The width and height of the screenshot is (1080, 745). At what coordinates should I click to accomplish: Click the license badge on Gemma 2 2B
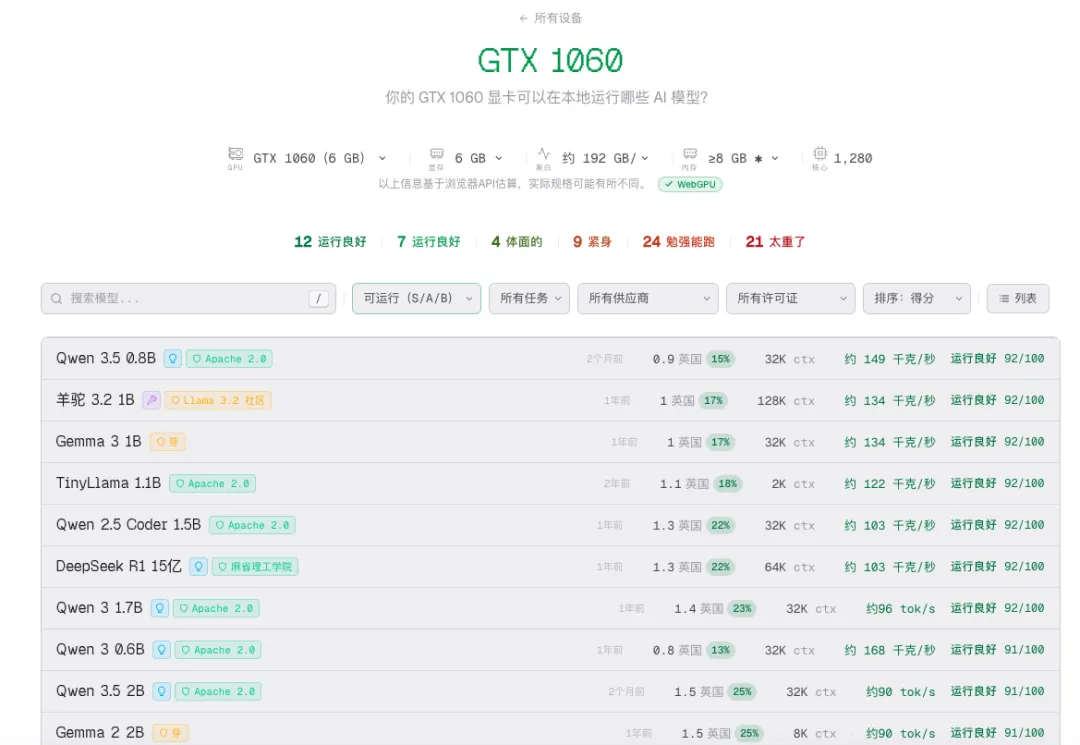tap(170, 733)
